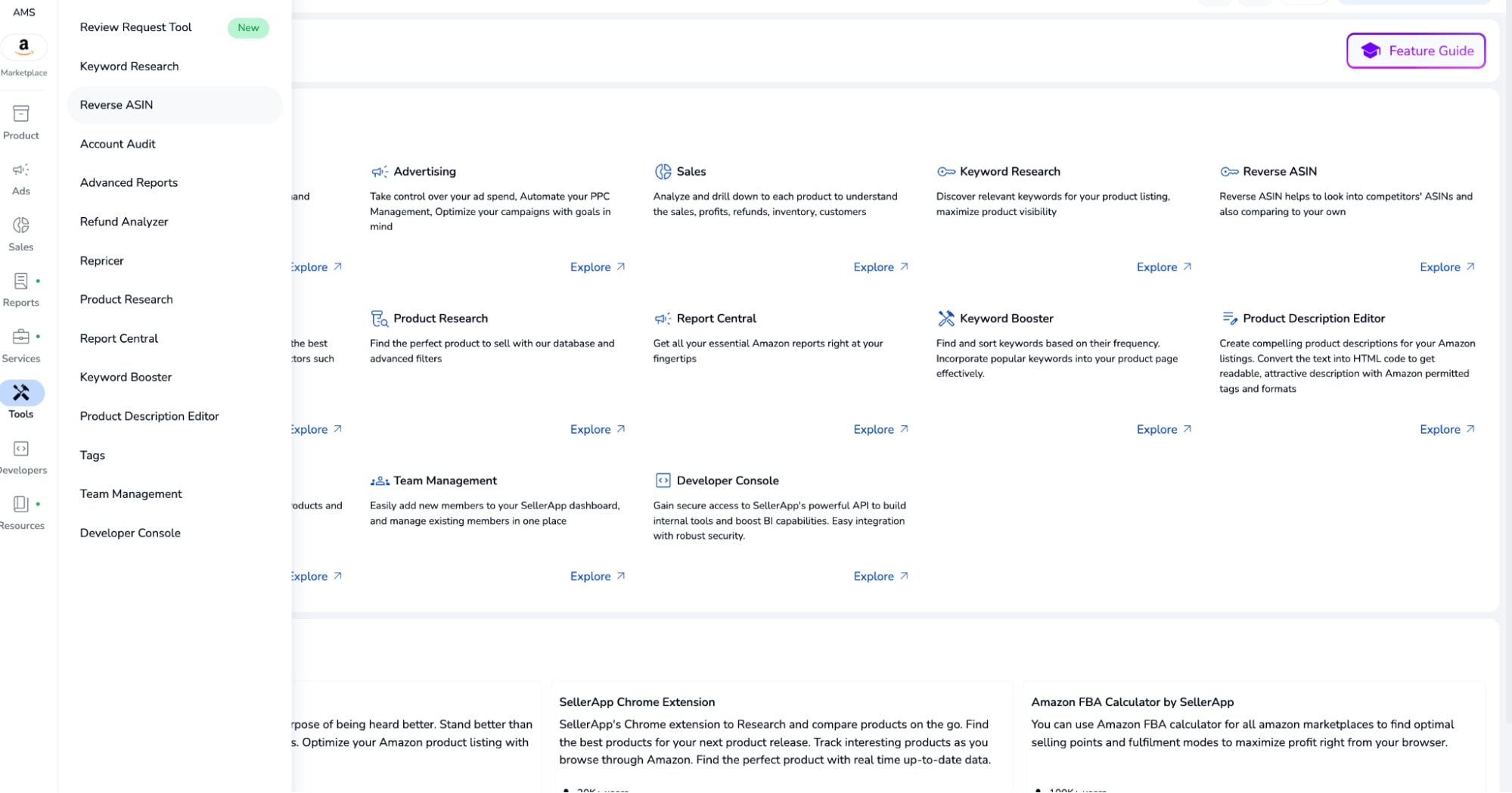
Task: Open the Amazon Marketplace selector icon
Action: click(23, 47)
